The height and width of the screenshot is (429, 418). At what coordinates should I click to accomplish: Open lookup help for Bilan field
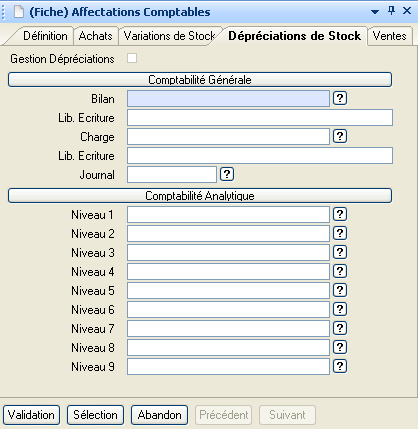pyautogui.click(x=340, y=98)
